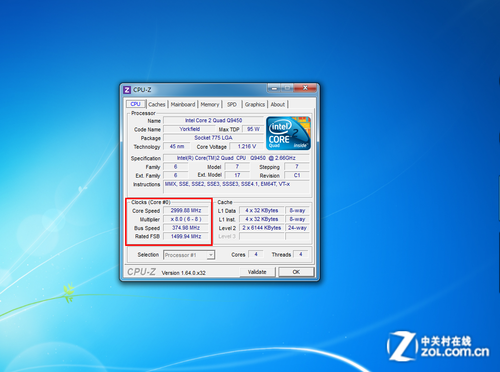Click the Level 2 value '2 x 6144 KBytes'
The image size is (500, 372).
pyautogui.click(x=262, y=228)
